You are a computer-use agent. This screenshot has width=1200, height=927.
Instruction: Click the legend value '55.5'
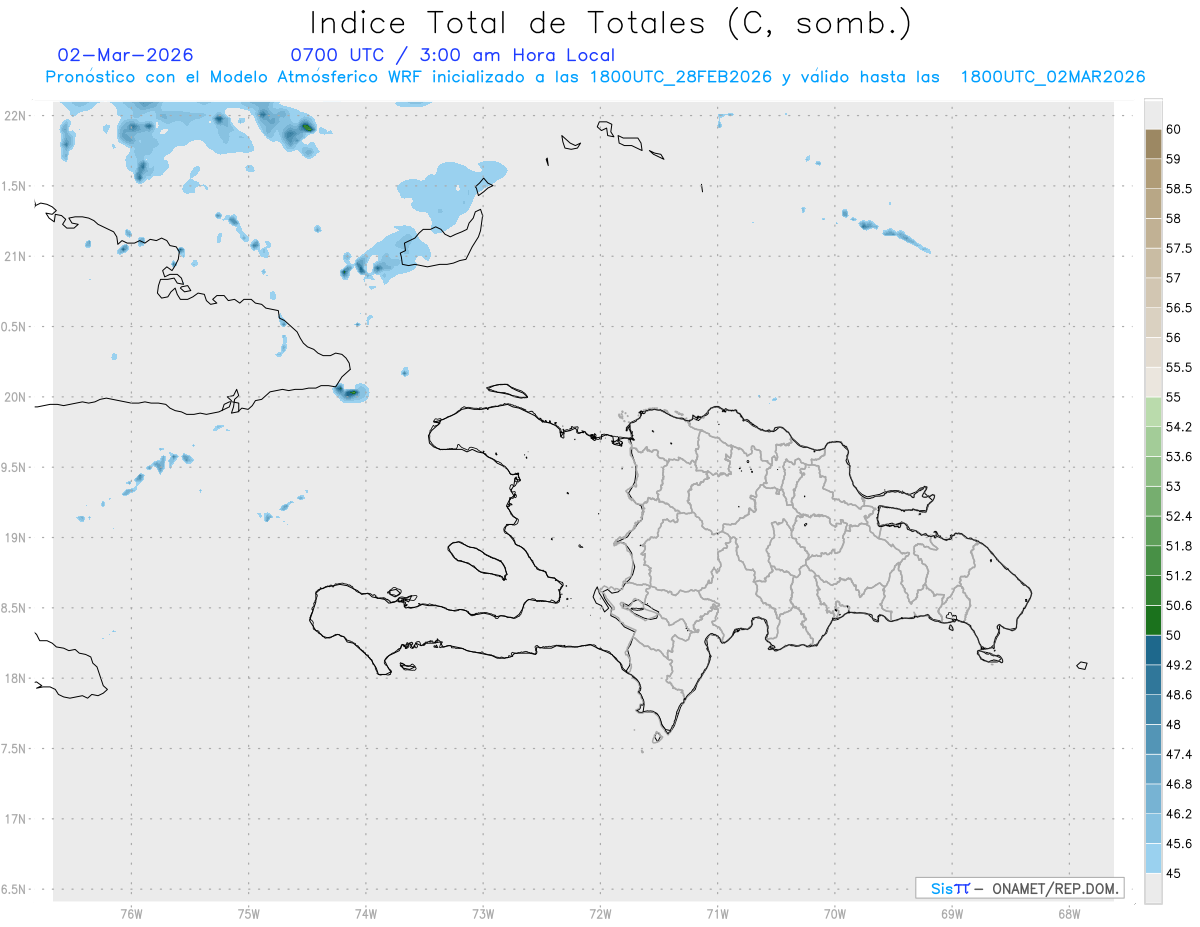(x=1179, y=367)
